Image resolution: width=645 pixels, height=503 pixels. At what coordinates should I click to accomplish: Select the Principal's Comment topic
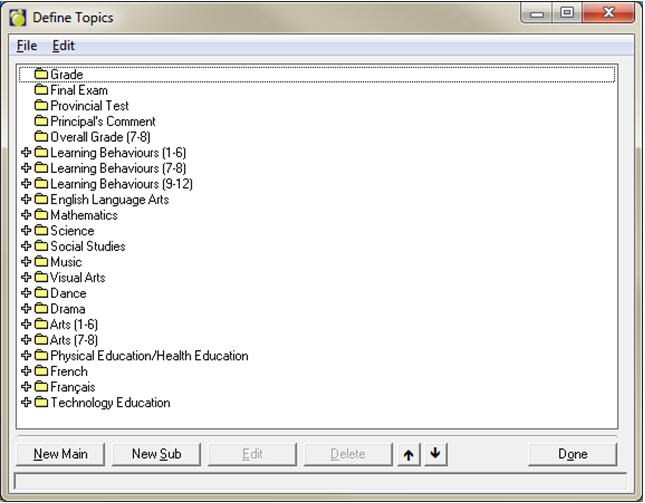(x=102, y=122)
